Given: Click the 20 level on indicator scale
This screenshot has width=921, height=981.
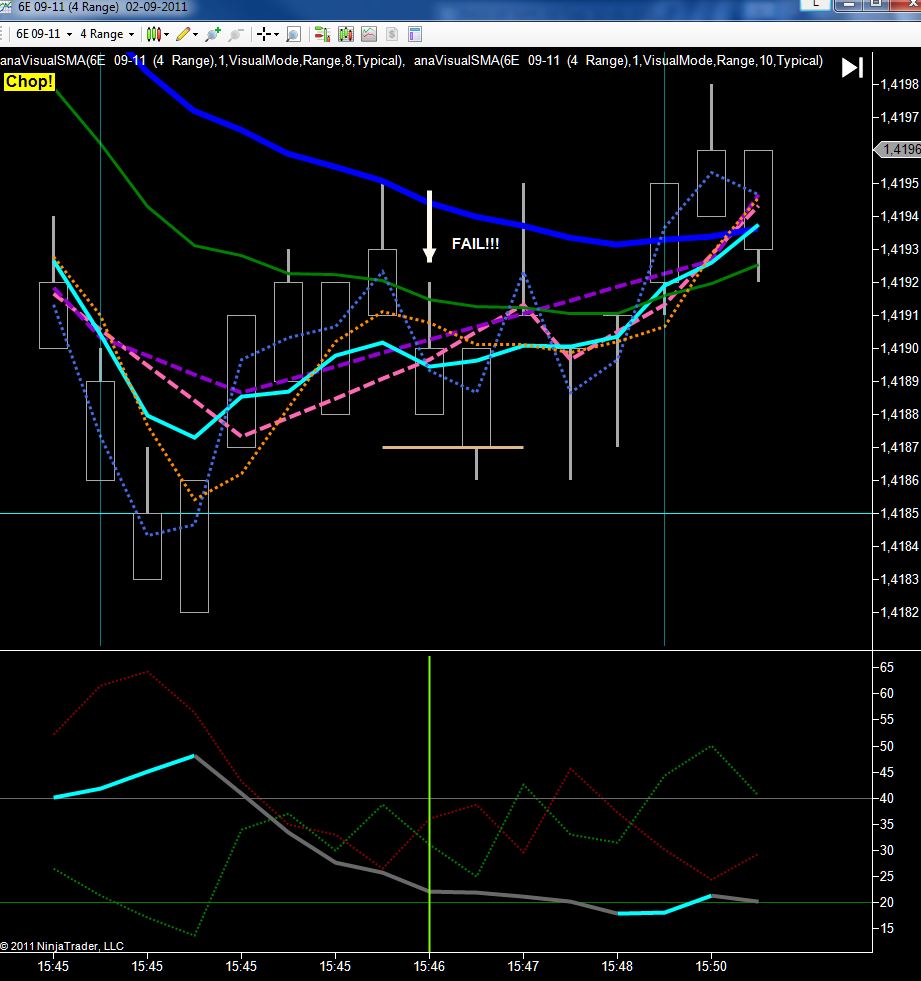Looking at the screenshot, I should click(x=887, y=902).
